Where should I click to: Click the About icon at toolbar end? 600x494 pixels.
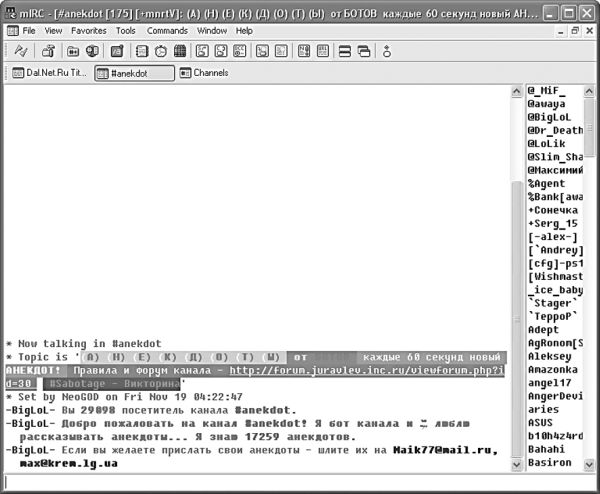coord(387,51)
